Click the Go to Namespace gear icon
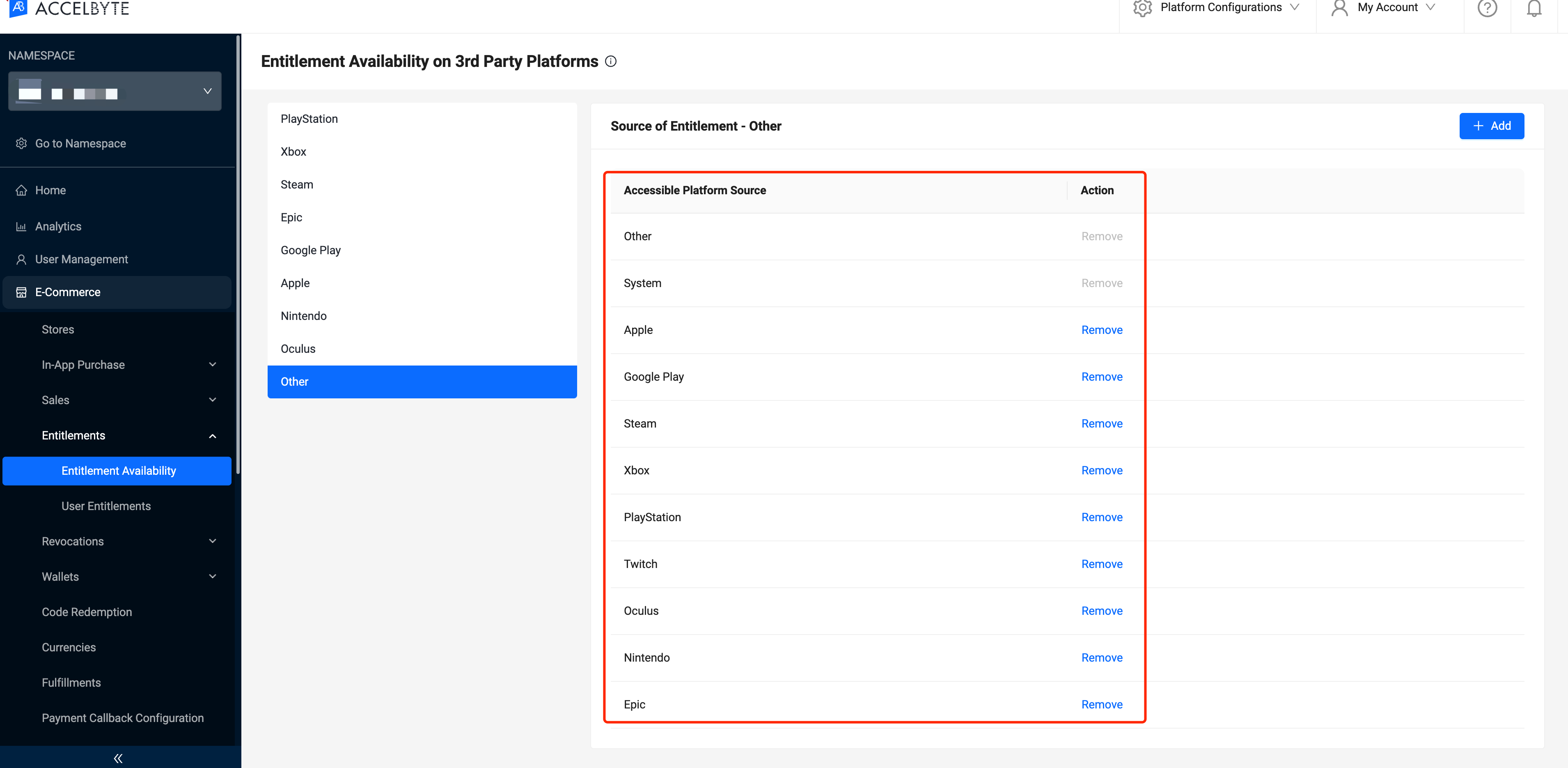This screenshot has width=1568, height=768. tap(21, 144)
